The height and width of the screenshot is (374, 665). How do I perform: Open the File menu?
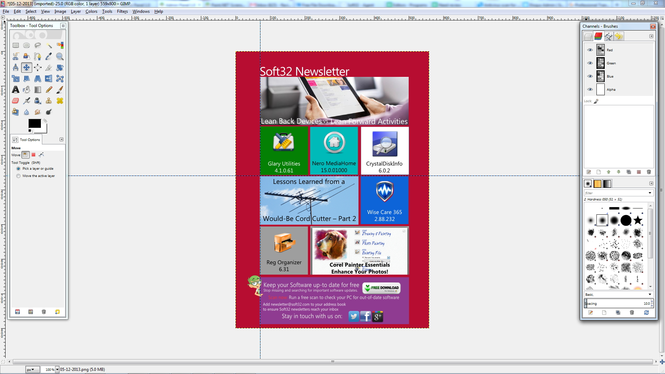tap(6, 11)
